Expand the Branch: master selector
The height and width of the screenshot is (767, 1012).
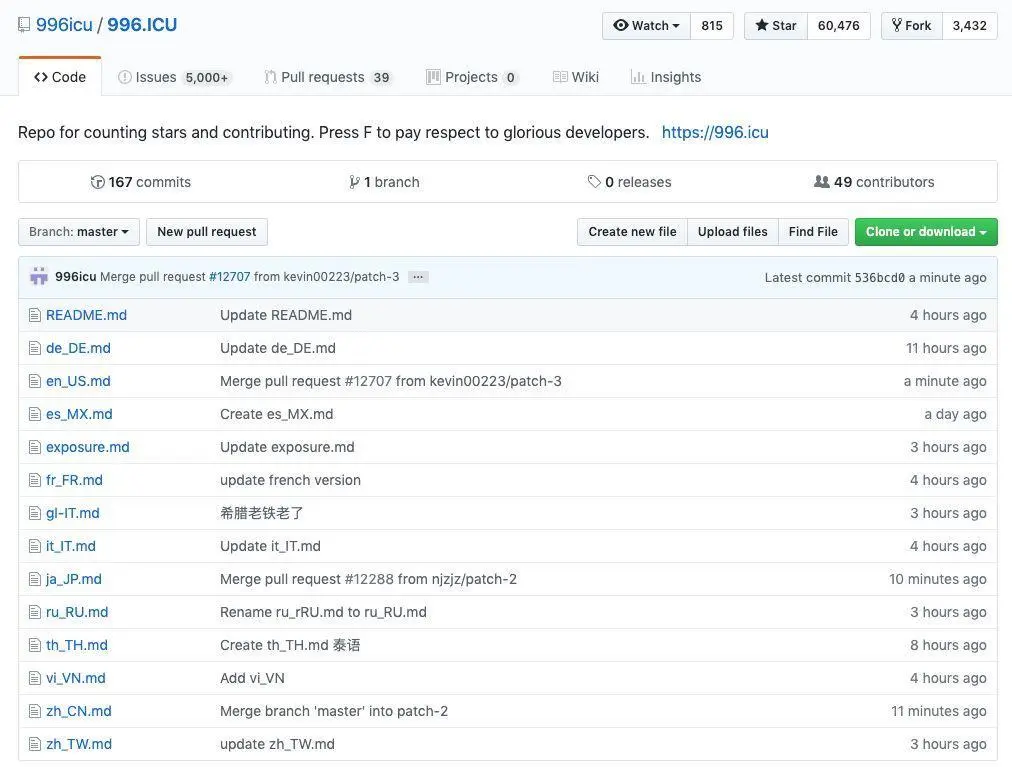click(79, 232)
